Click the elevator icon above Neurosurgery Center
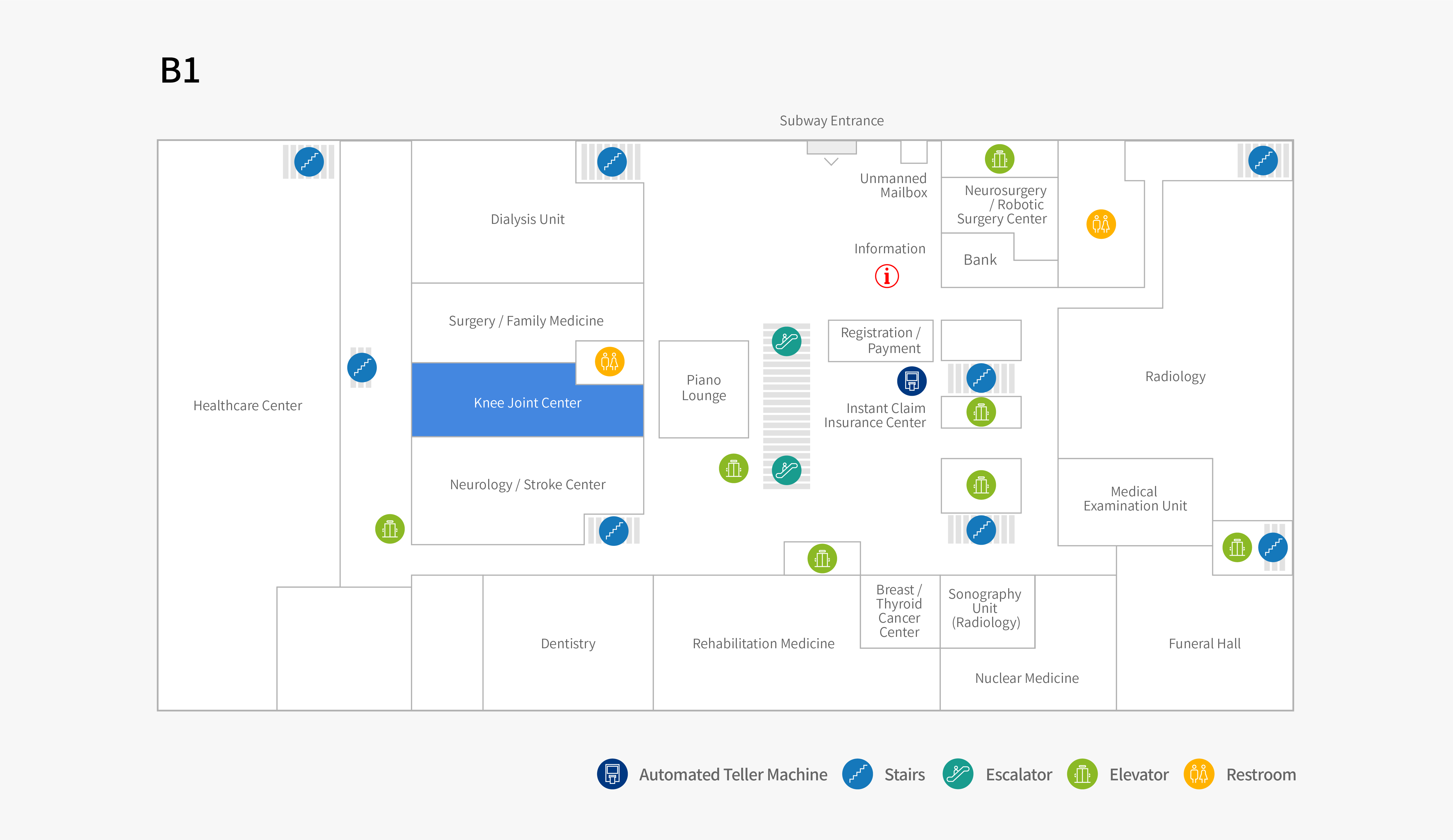 pyautogui.click(x=999, y=159)
